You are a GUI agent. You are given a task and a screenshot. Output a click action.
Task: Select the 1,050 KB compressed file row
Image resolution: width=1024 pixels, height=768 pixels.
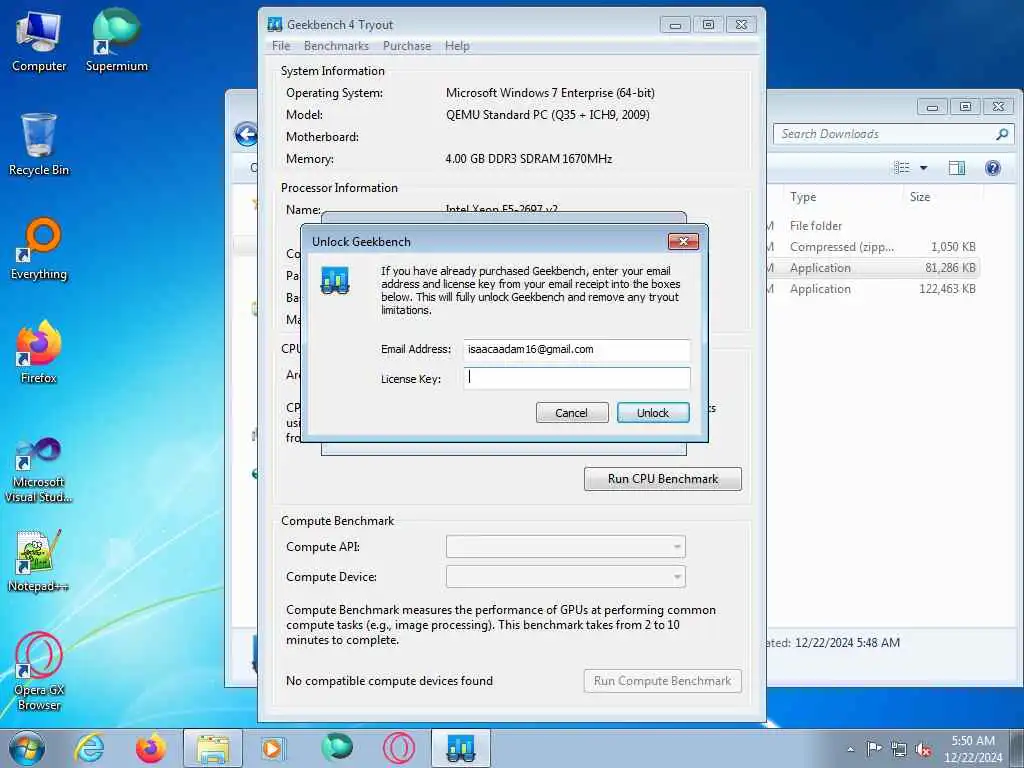[872, 246]
